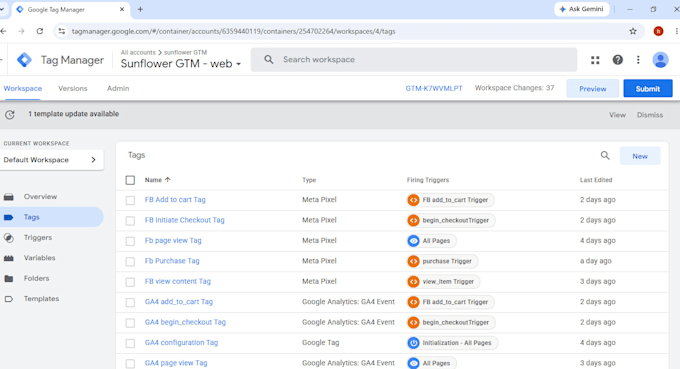Click the Templates sidebar icon
The image size is (680, 369).
coord(9,299)
